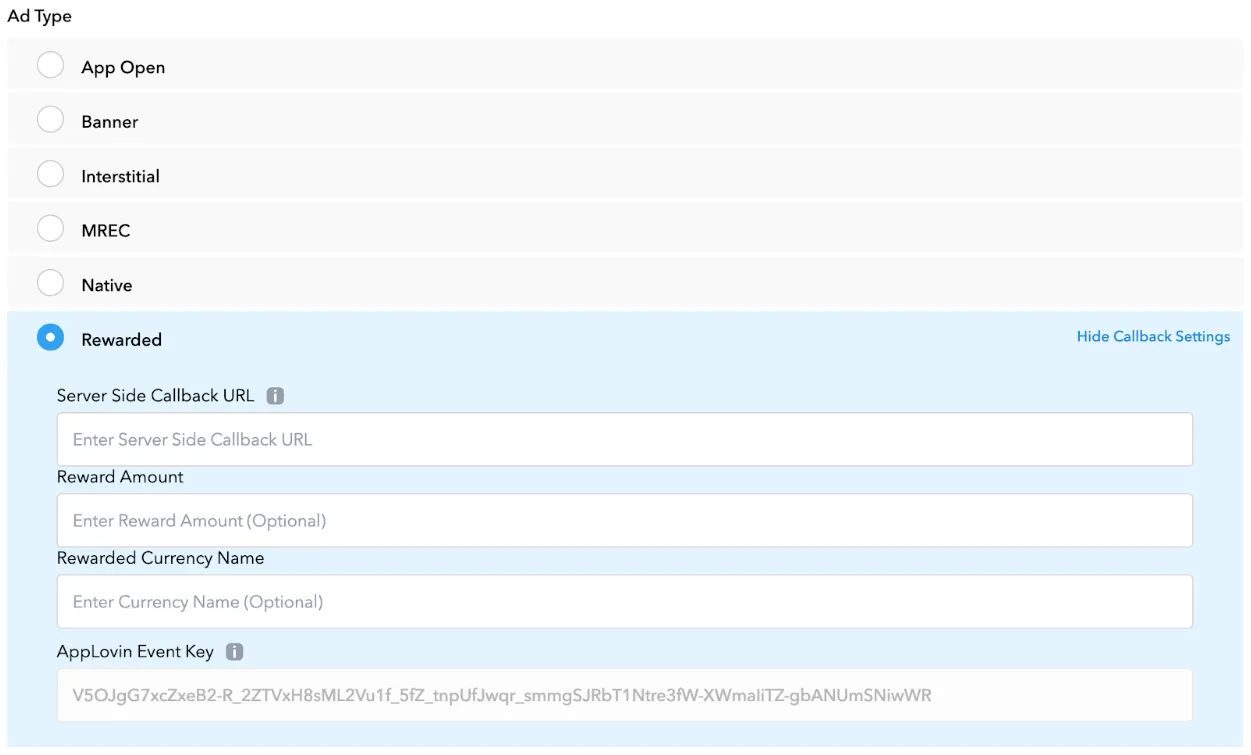This screenshot has height=755, width=1251.
Task: Open info icon next to Server Side Callback URL
Action: click(x=276, y=396)
